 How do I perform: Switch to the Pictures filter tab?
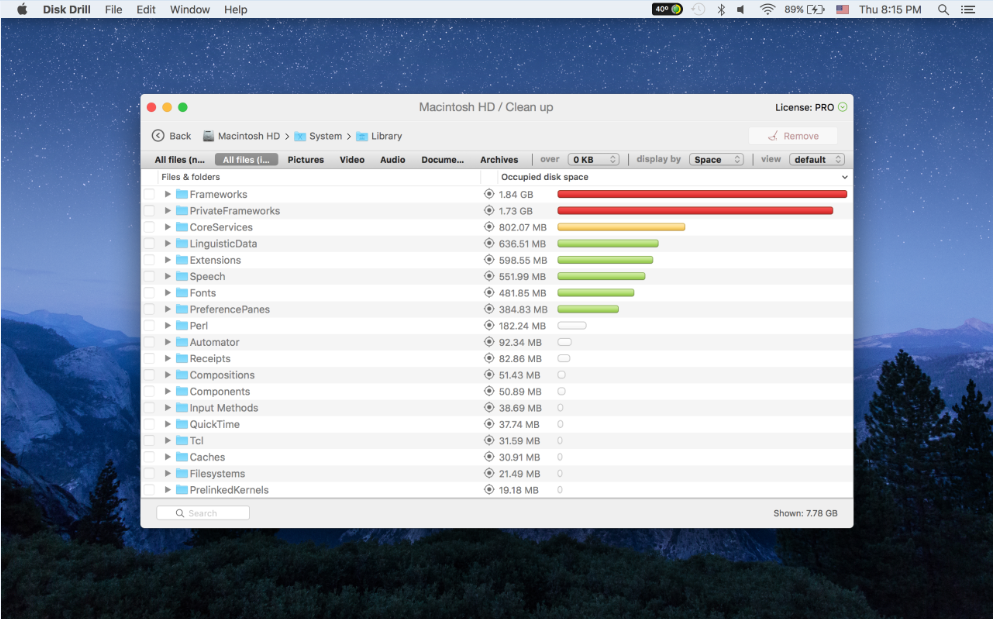pyautogui.click(x=306, y=160)
